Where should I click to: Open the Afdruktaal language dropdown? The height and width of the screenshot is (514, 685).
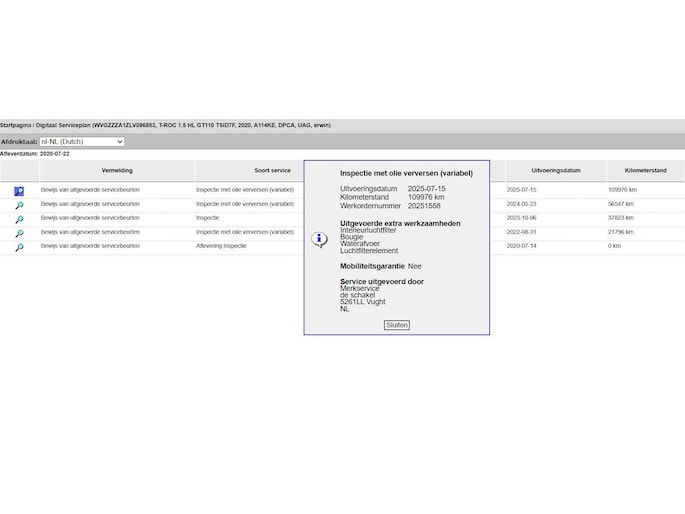pyautogui.click(x=82, y=142)
